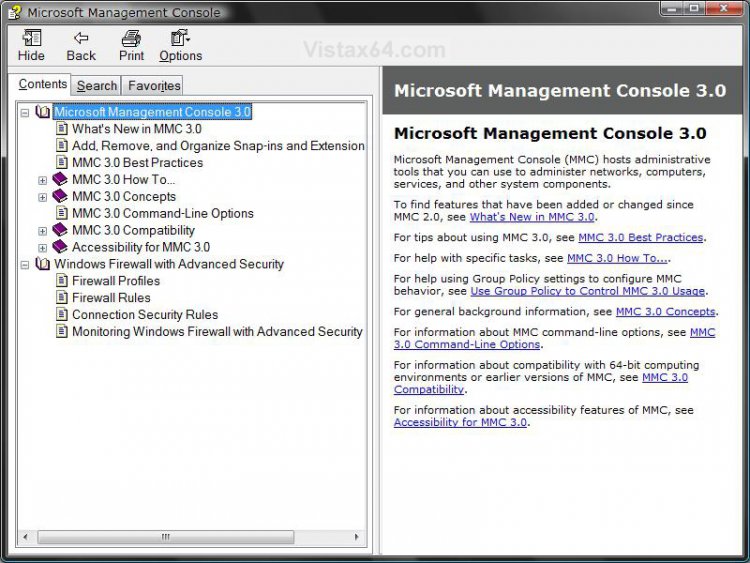
Task: Switch to the Favorites tab
Action: pos(154,86)
